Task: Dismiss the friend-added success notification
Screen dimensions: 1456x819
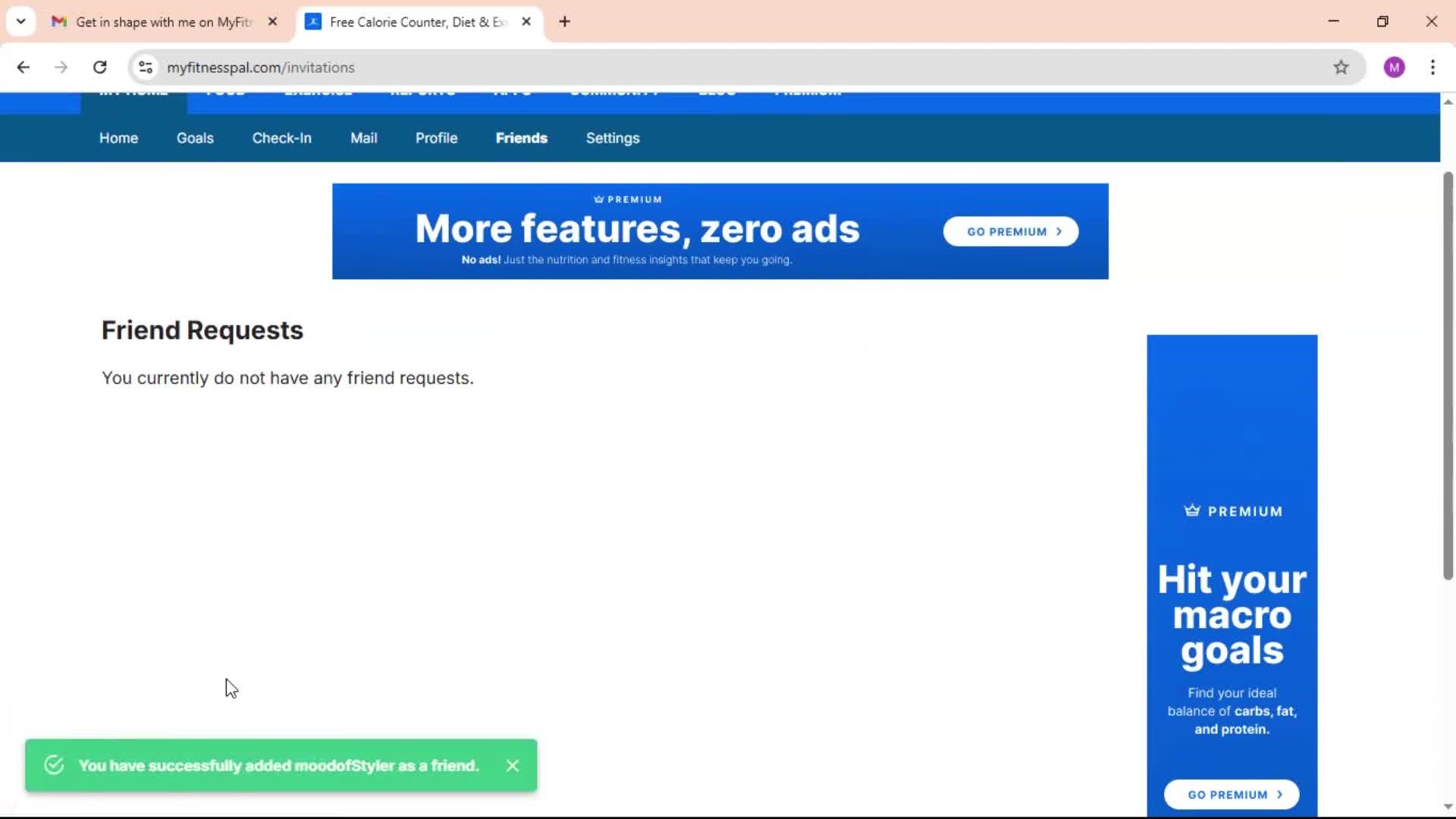Action: pos(513,766)
